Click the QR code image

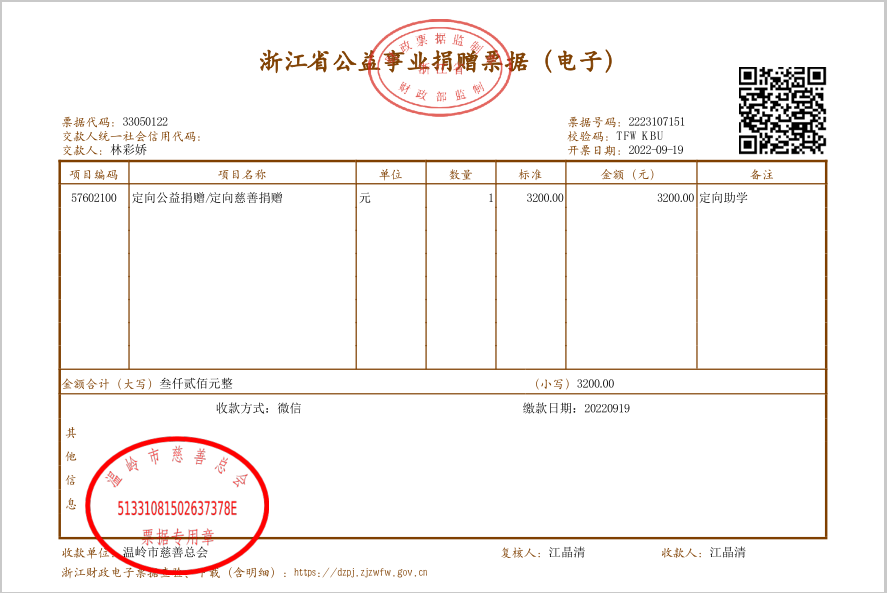click(782, 110)
